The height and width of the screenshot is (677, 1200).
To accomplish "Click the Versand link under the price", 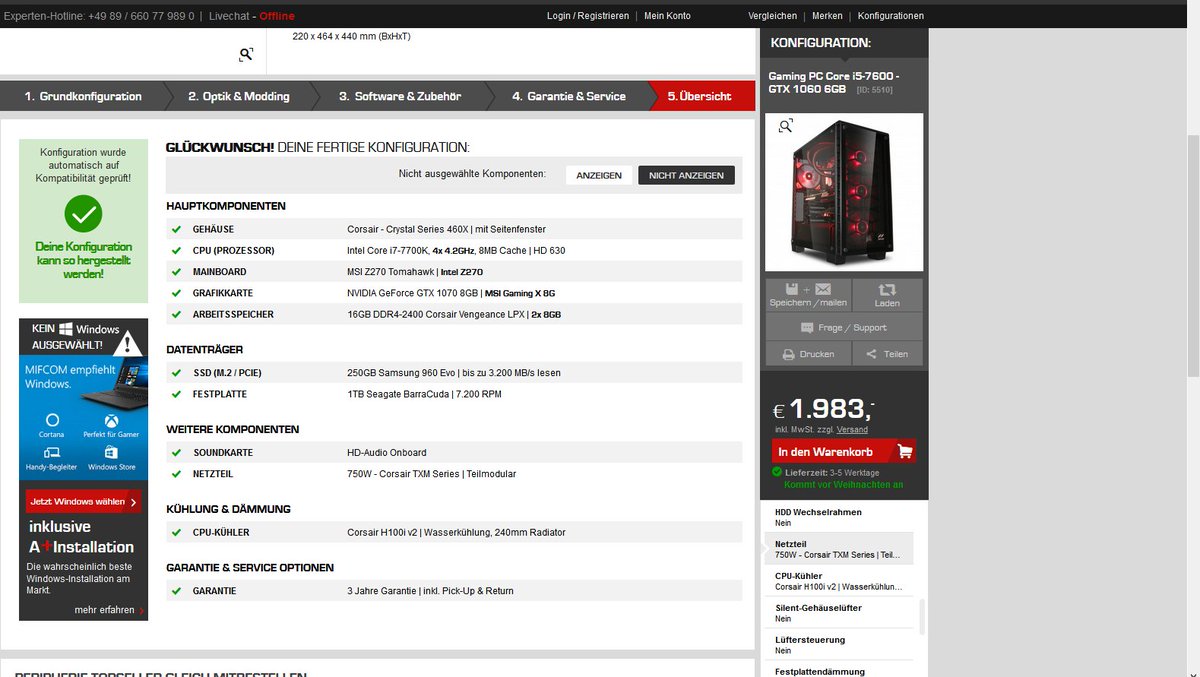I will [x=852, y=429].
